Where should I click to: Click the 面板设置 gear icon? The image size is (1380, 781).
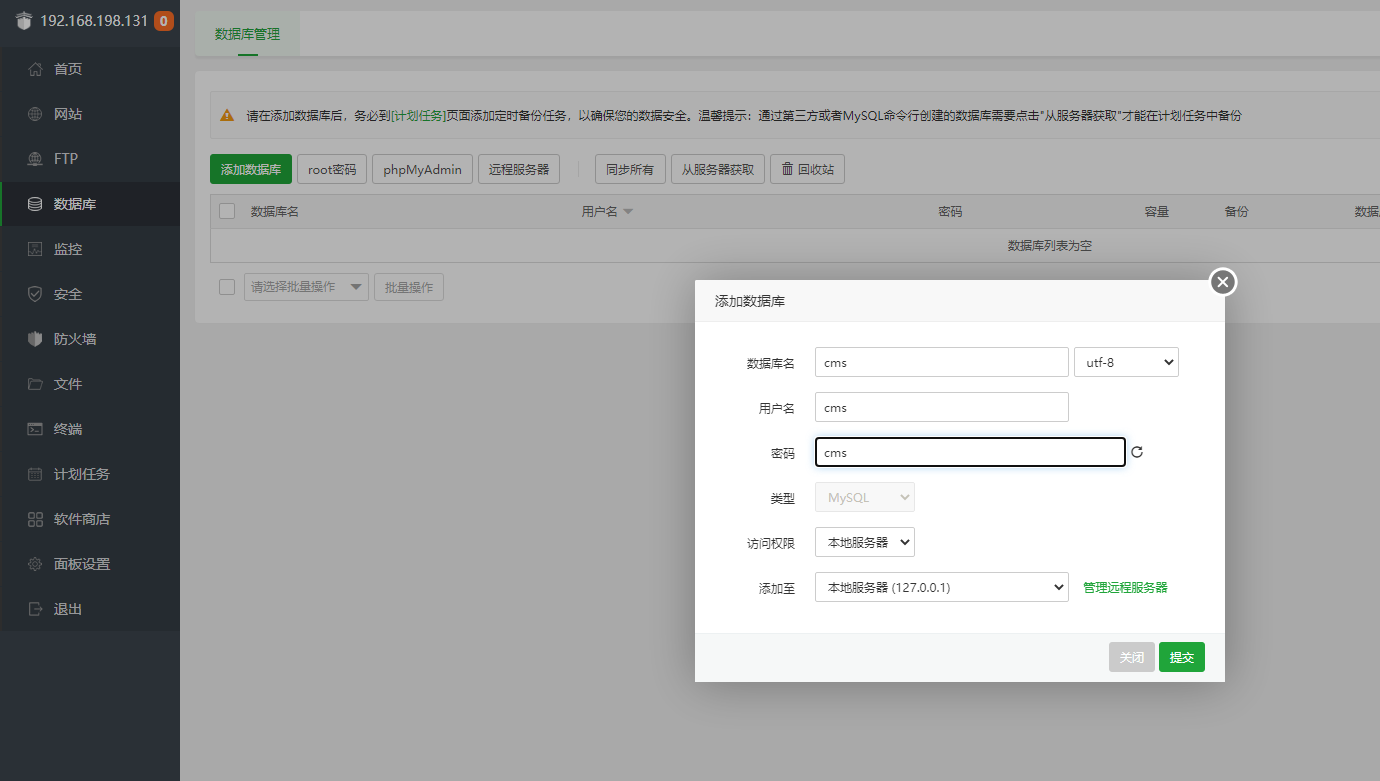pos(35,564)
